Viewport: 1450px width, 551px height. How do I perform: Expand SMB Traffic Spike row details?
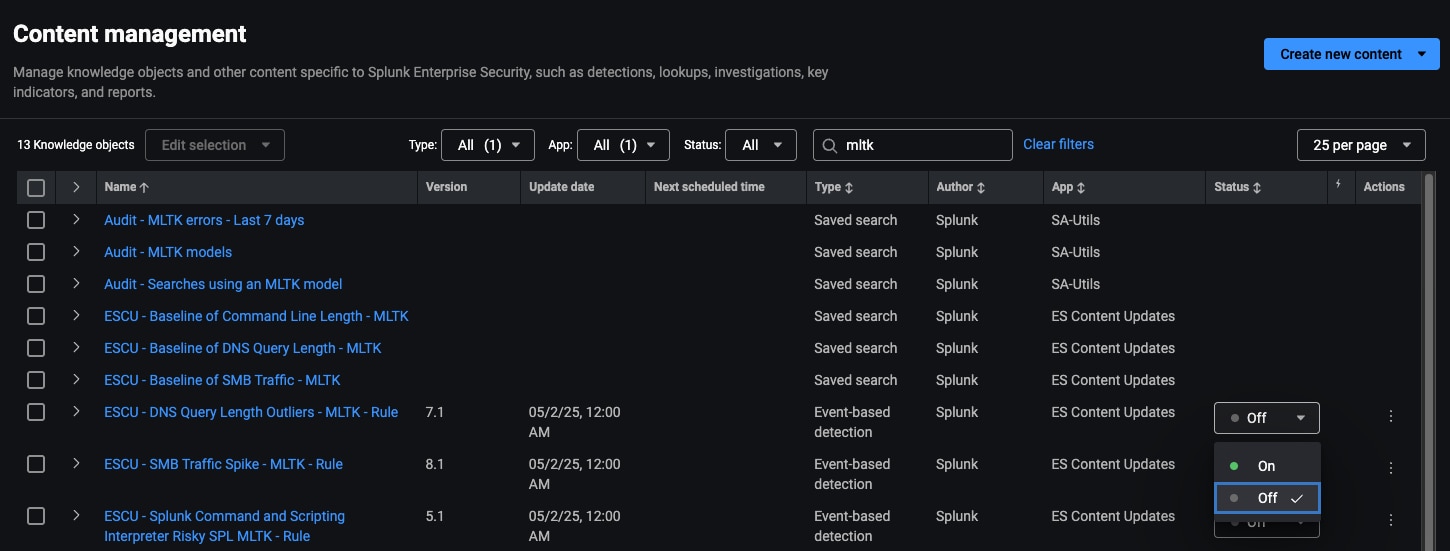pyautogui.click(x=76, y=463)
